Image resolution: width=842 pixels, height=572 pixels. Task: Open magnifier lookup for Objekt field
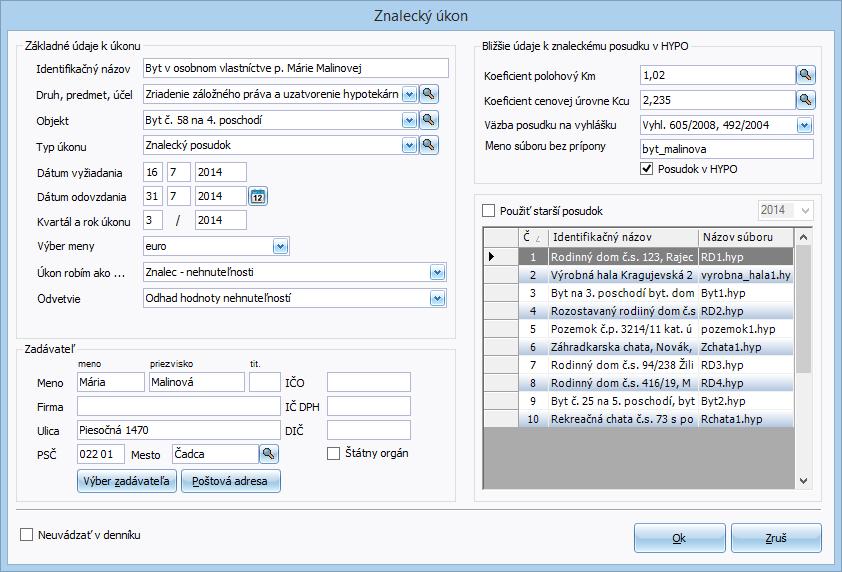(x=429, y=119)
